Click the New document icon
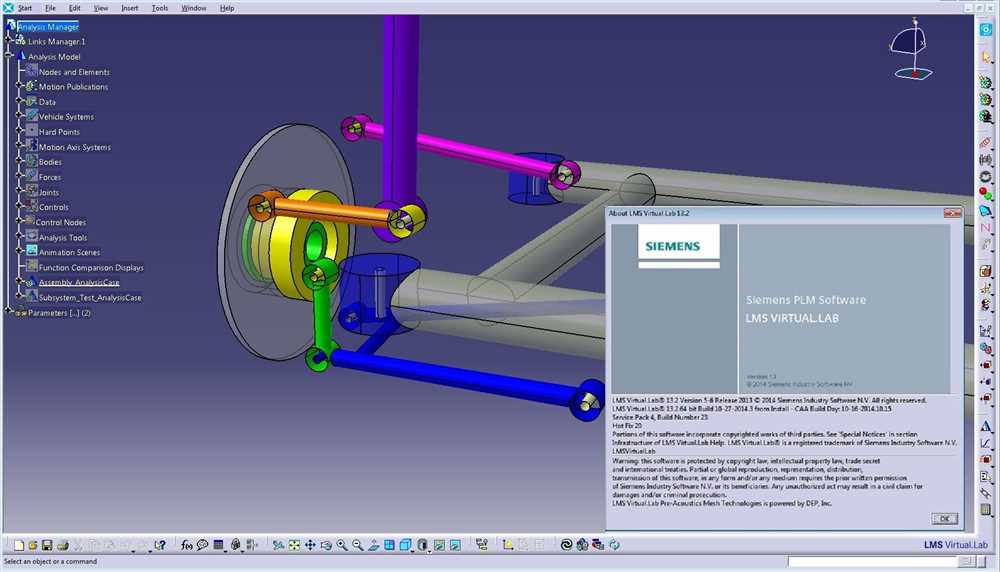Screen dimensions: 1000x572 19,545
